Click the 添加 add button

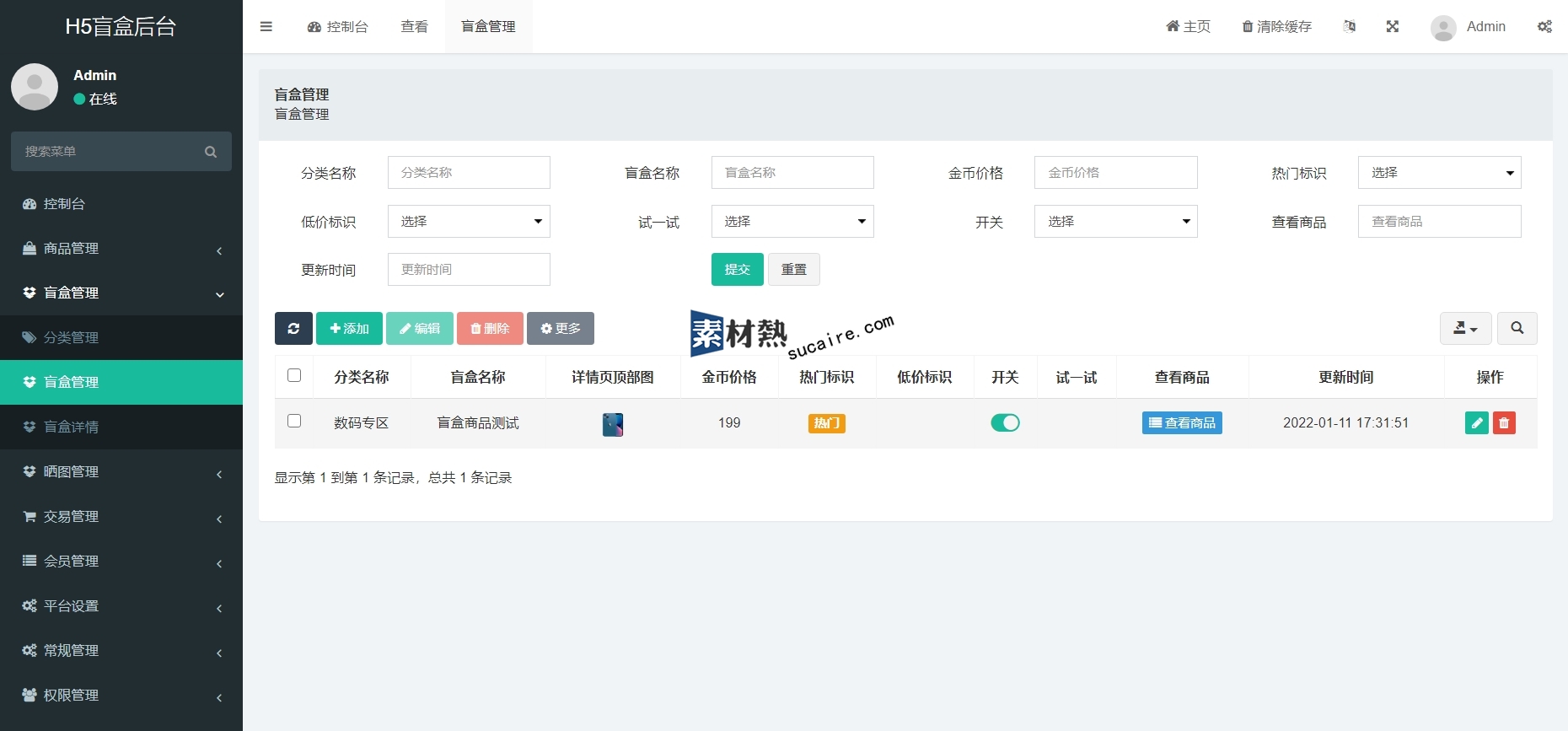pyautogui.click(x=349, y=328)
